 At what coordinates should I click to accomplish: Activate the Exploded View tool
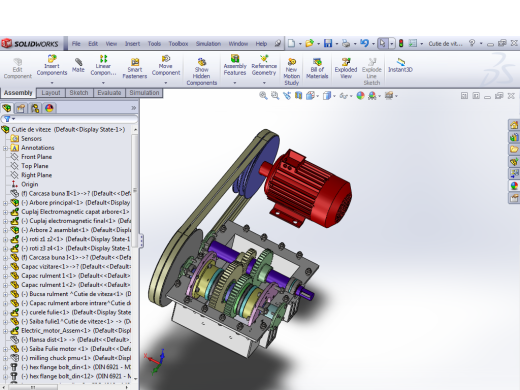[x=346, y=68]
